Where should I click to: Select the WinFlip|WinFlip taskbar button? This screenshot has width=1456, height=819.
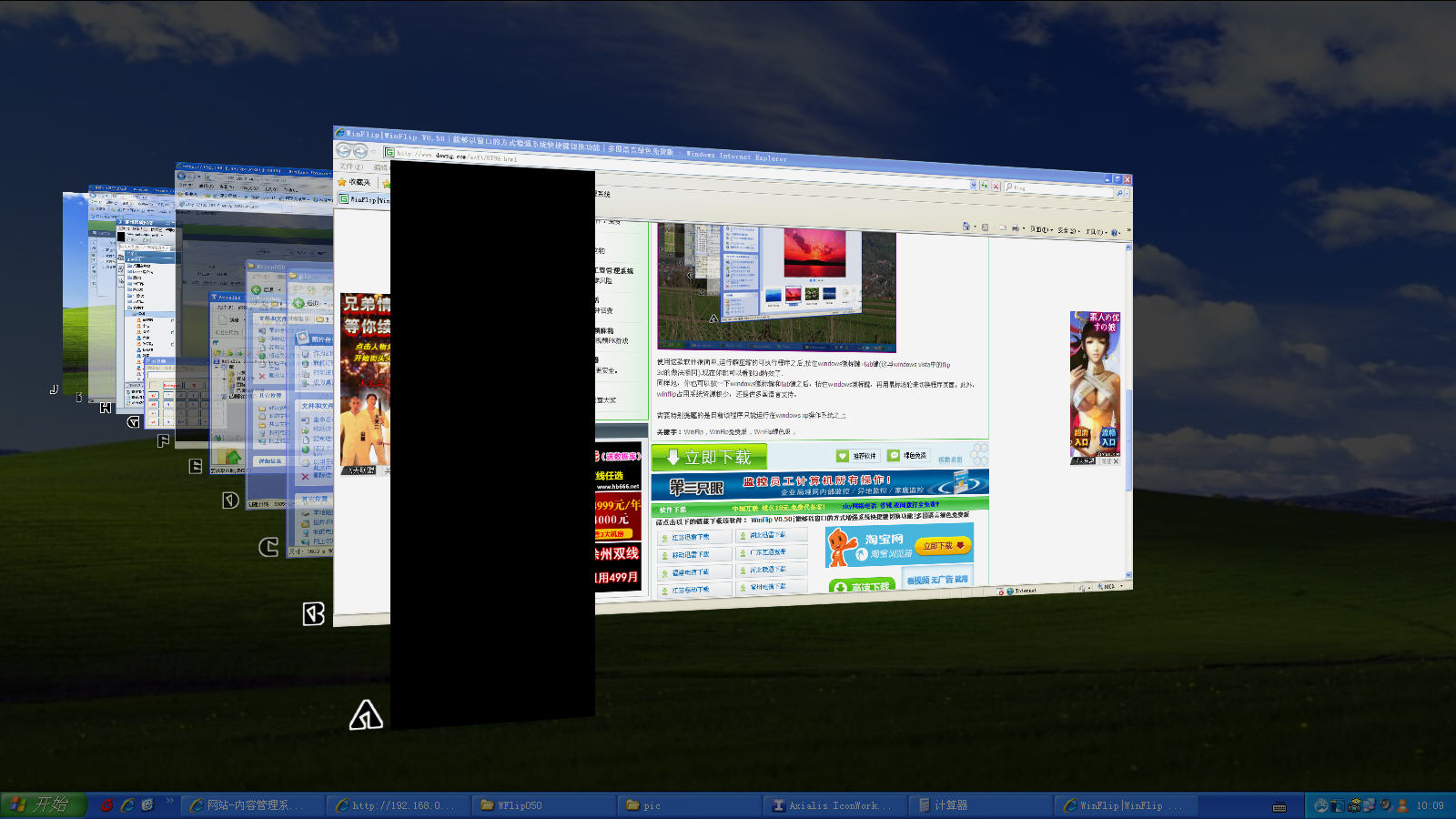tap(1127, 805)
